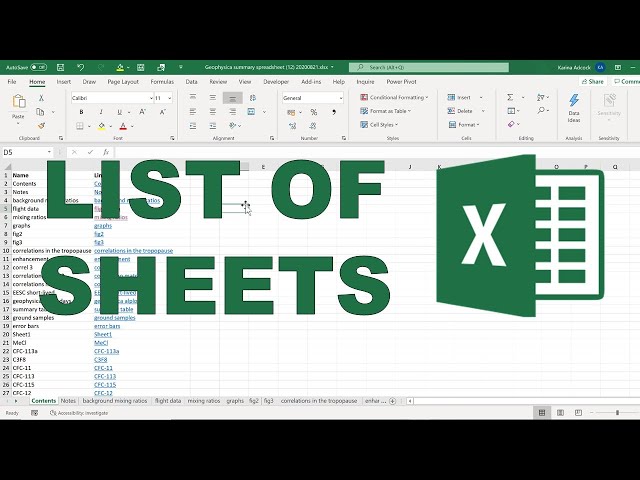Click the Clear eraser icon
Image resolution: width=640 pixels, height=480 pixels.
511,124
